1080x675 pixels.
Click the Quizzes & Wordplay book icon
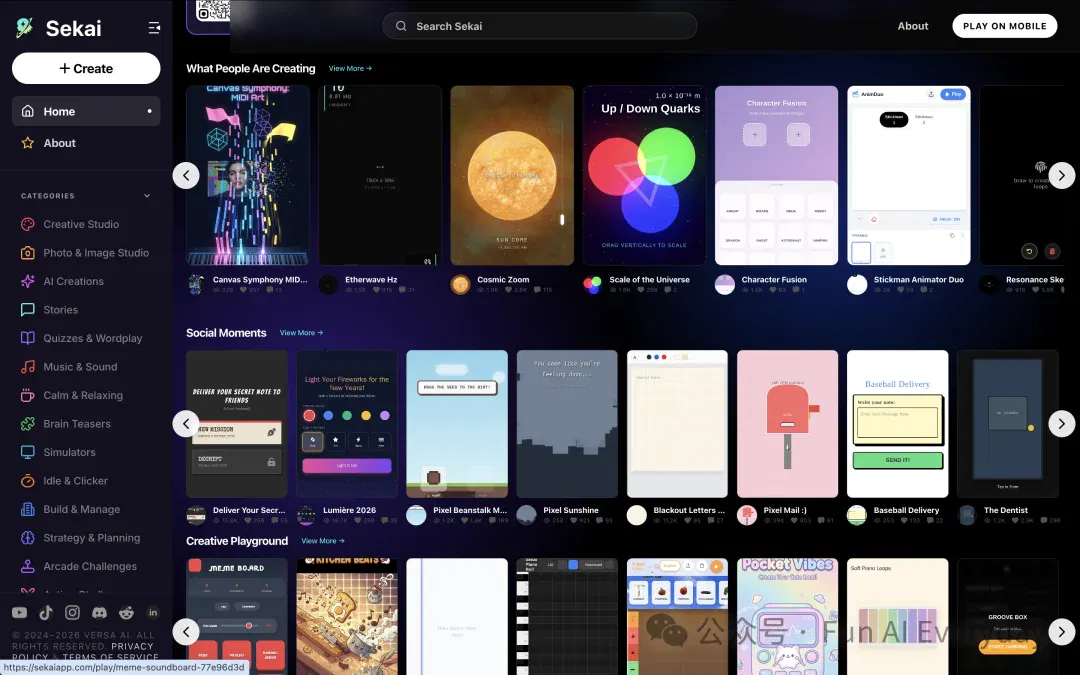pos(28,338)
